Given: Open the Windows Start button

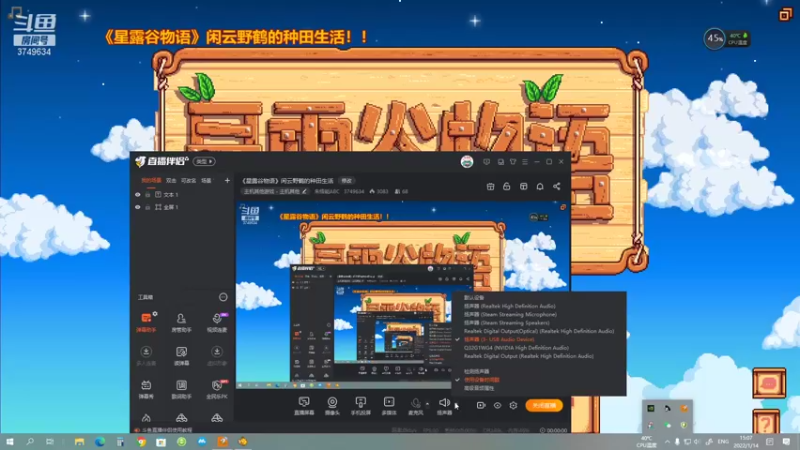Looking at the screenshot, I should pos(9,442).
